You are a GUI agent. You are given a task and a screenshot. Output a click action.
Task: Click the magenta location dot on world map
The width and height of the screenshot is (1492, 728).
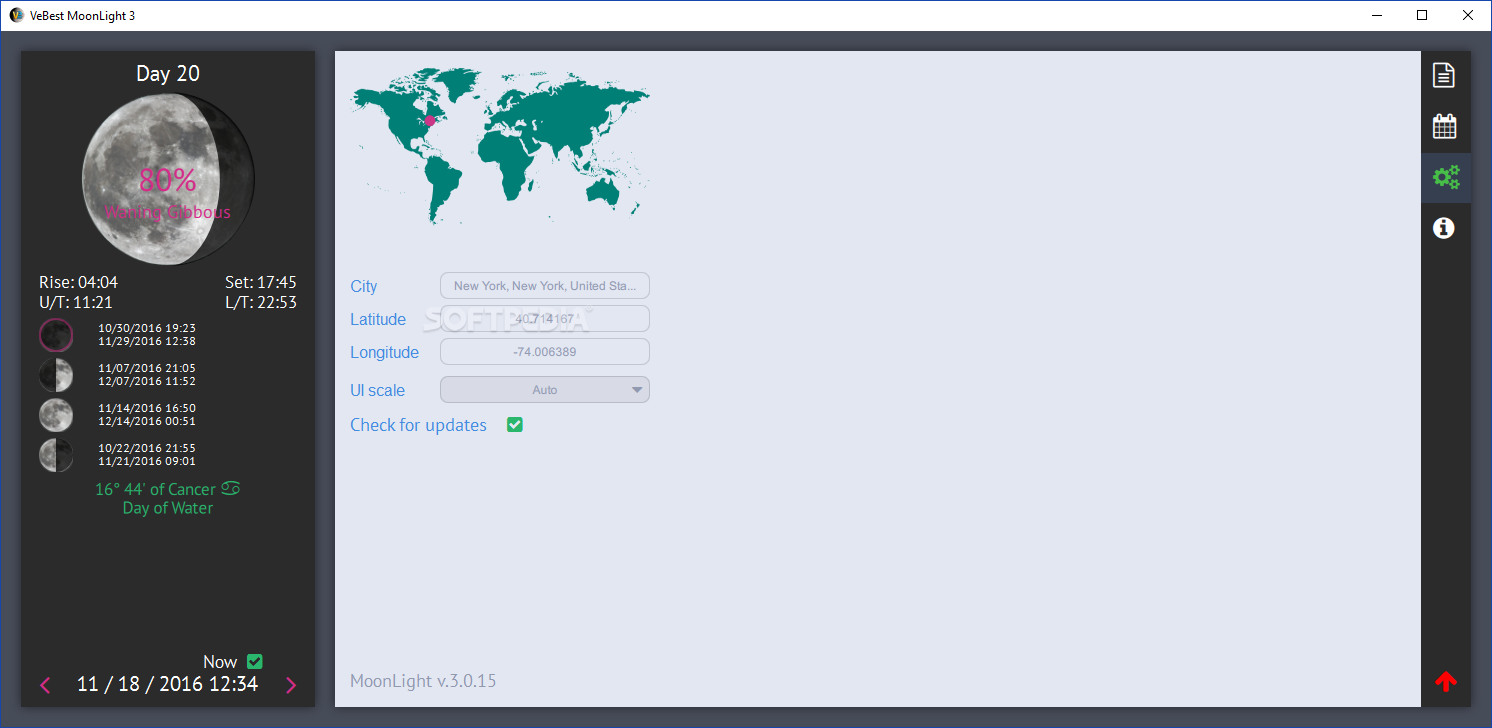[430, 120]
